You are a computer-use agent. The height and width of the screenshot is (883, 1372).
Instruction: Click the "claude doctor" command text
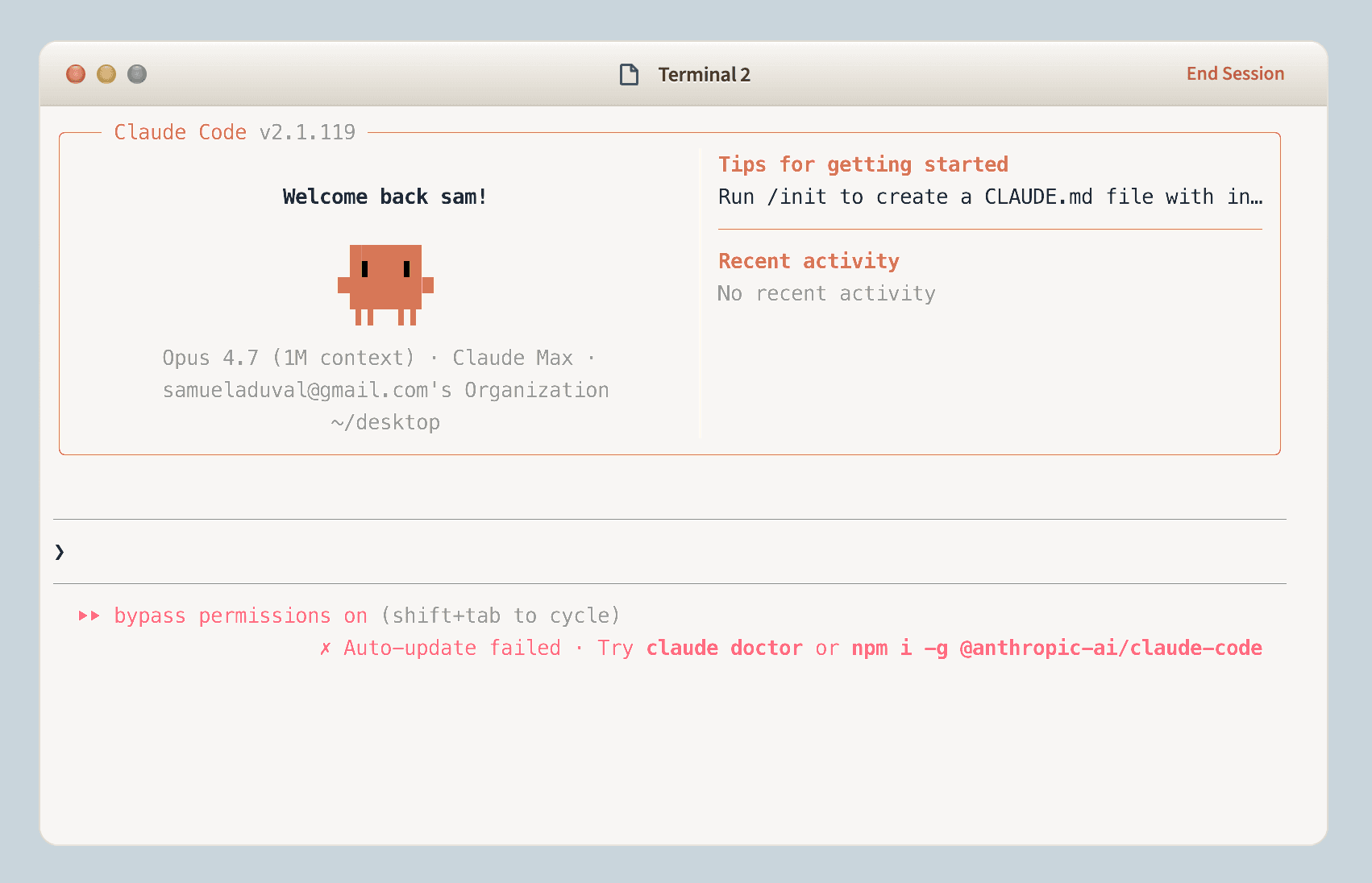point(724,649)
